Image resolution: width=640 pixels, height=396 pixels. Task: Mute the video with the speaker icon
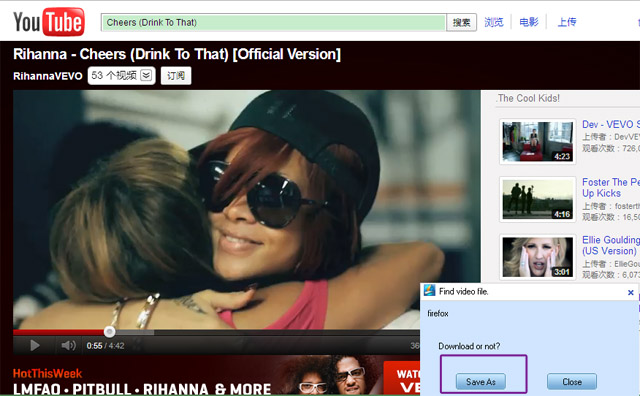point(68,345)
